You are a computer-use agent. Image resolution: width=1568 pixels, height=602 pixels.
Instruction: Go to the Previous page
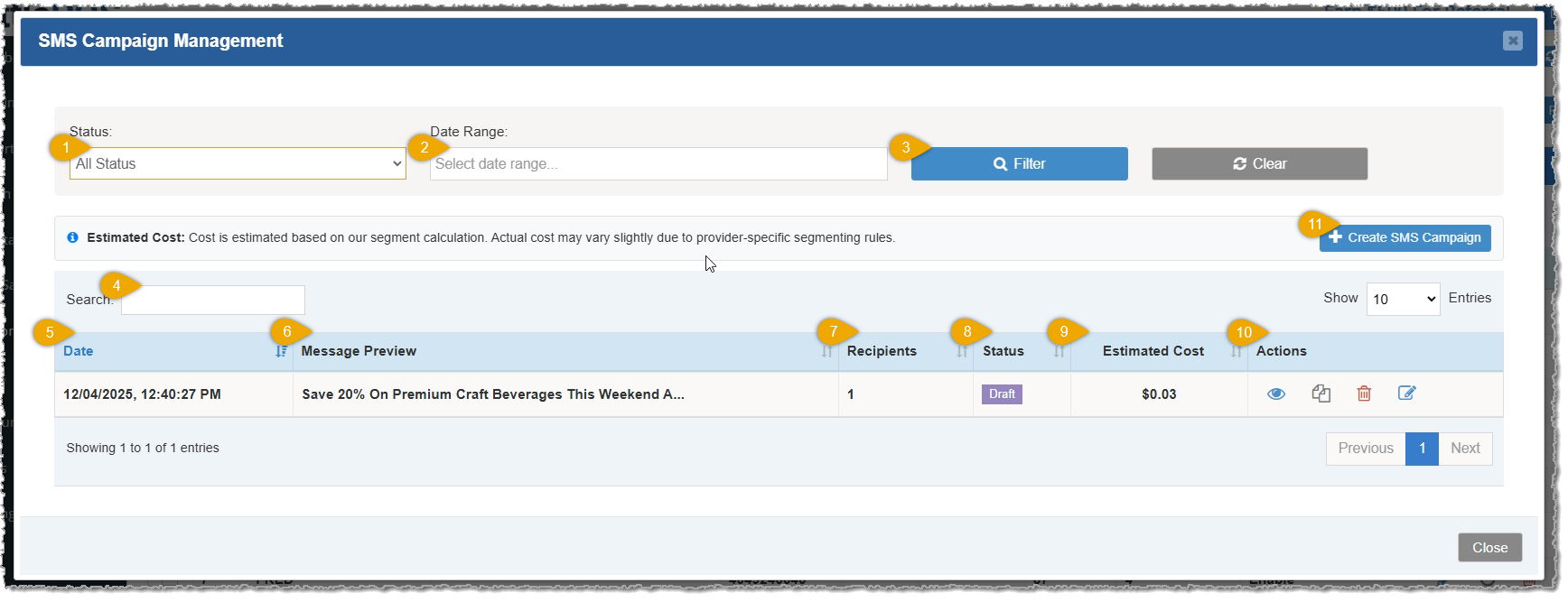point(1366,449)
